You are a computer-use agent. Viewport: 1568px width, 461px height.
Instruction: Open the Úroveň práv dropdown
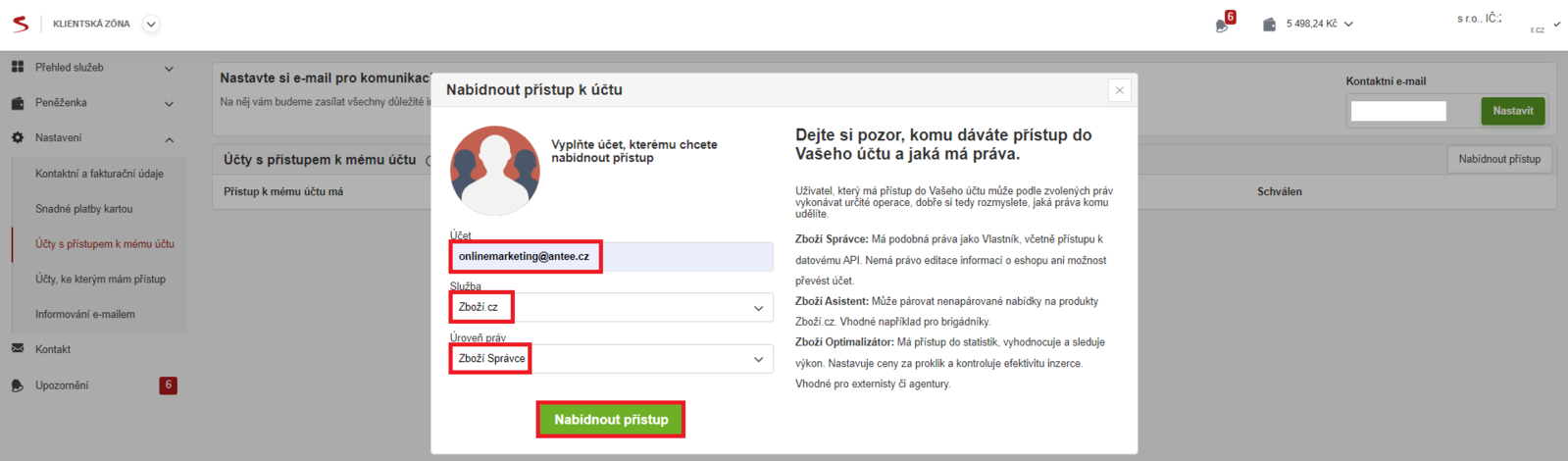coord(611,359)
